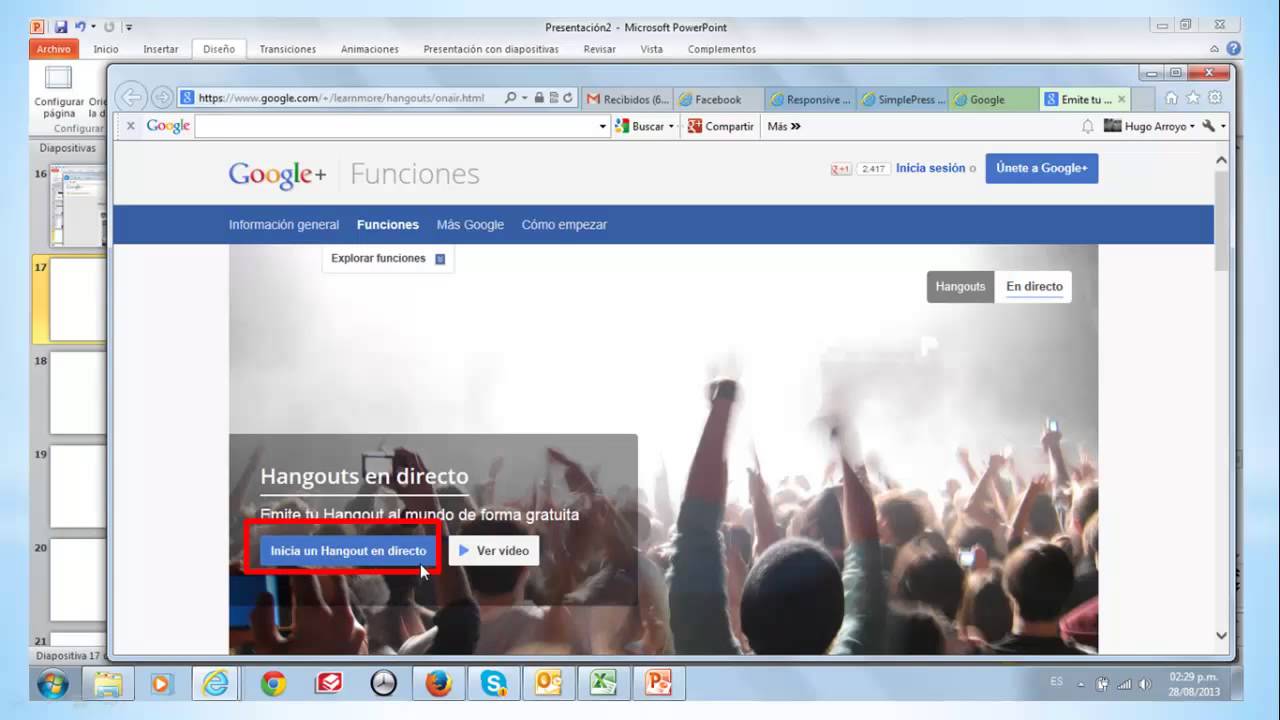Viewport: 1280px width, 720px height.
Task: Click the browser address bar URL
Action: click(341, 98)
